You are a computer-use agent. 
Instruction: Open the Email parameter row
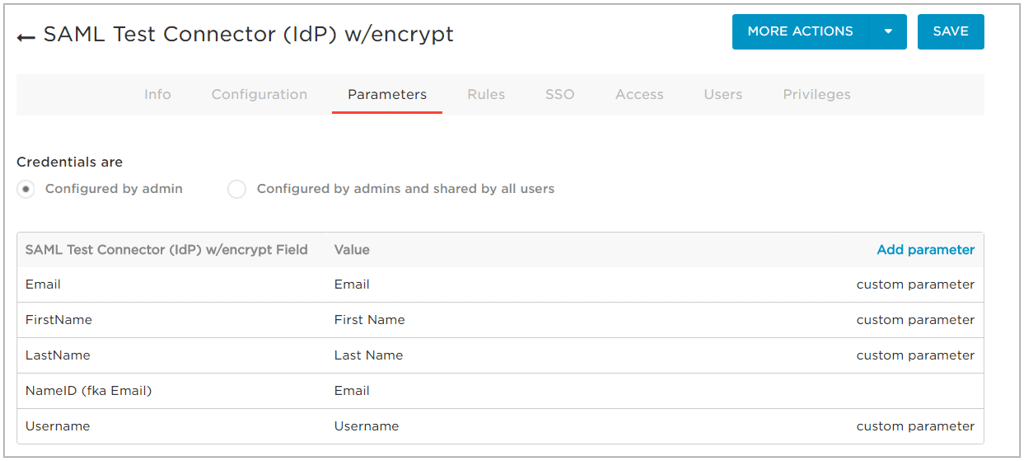(x=43, y=285)
